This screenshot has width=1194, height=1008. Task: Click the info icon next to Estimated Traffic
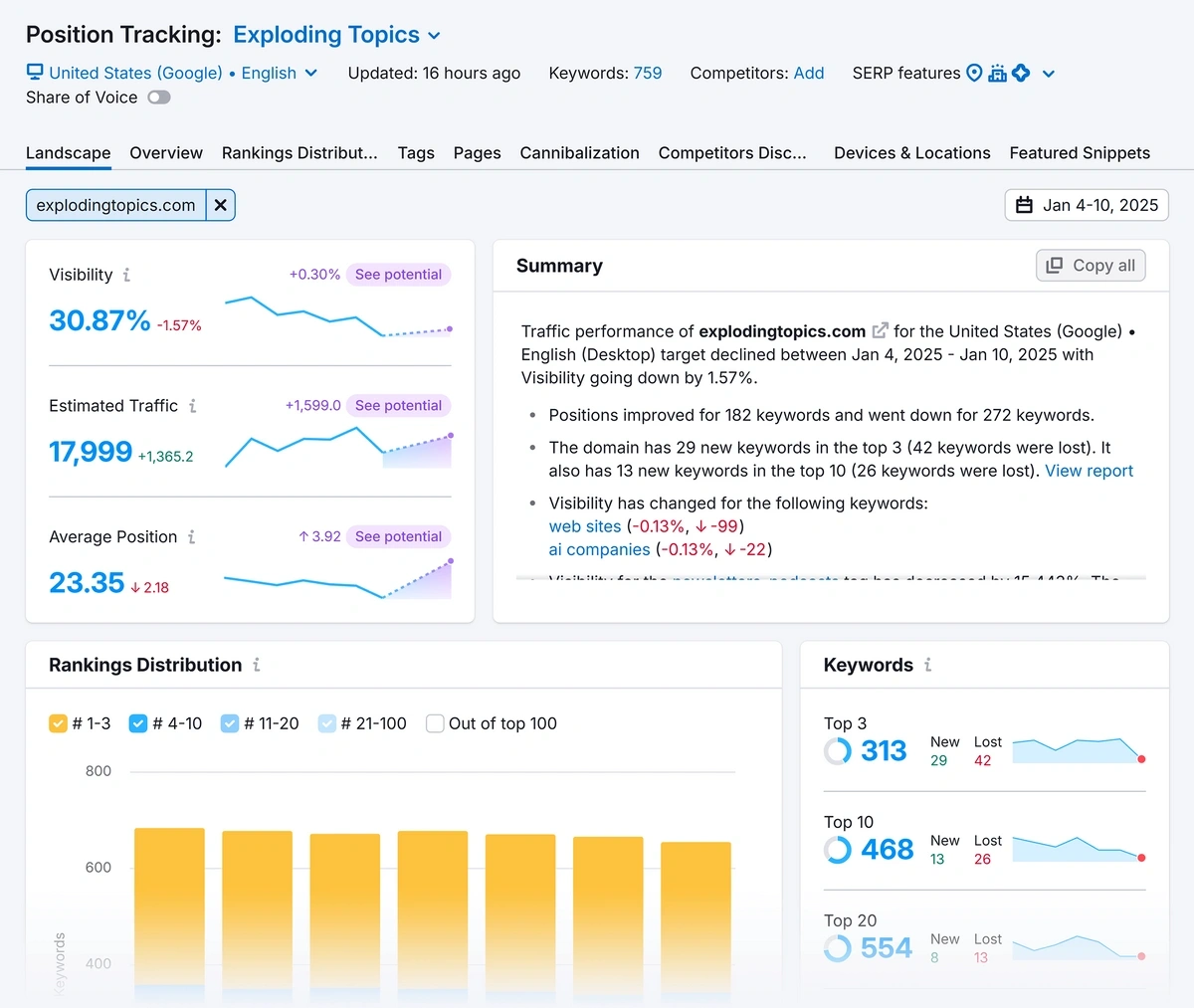click(192, 406)
